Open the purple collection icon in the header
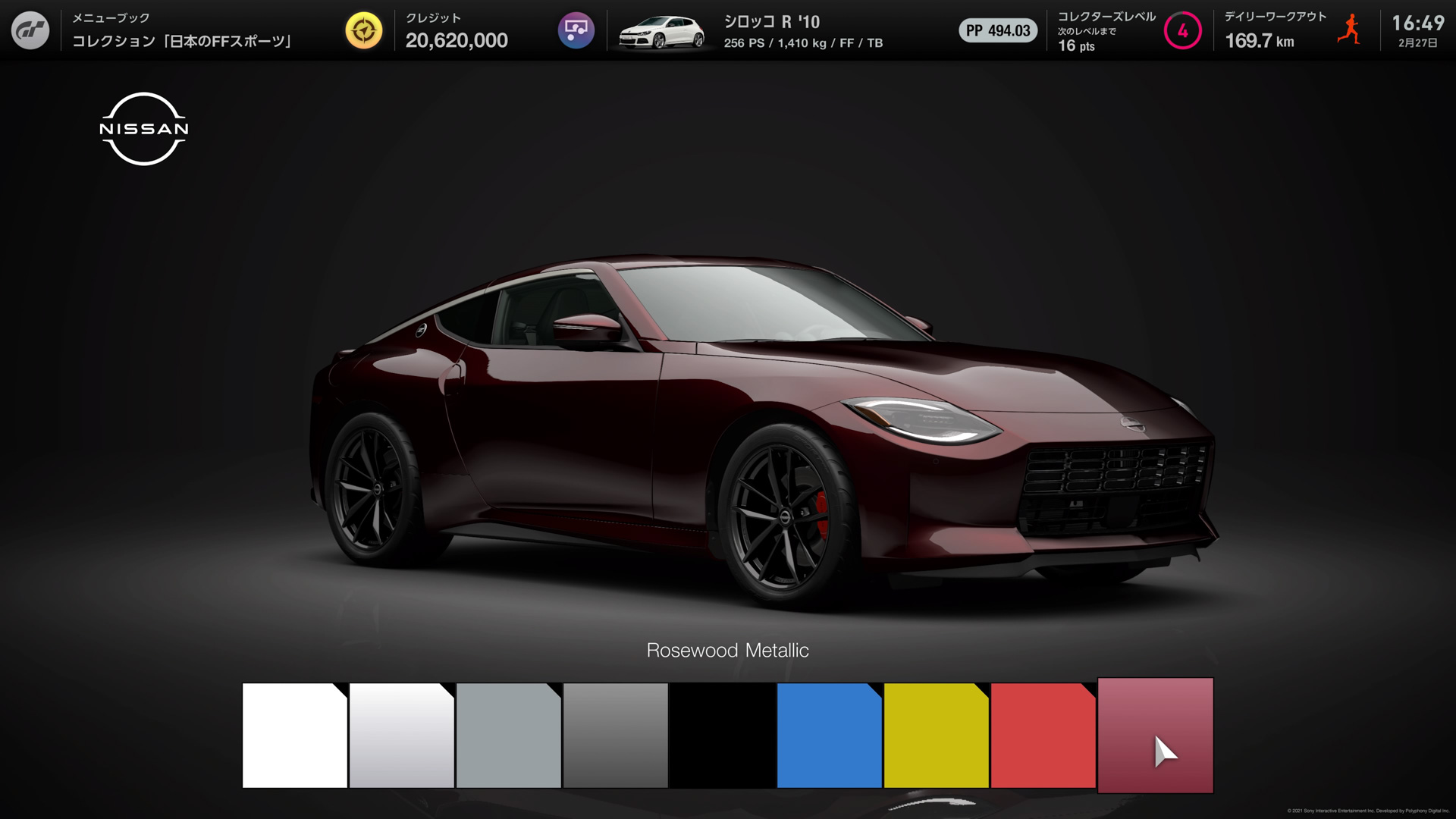 tap(576, 30)
